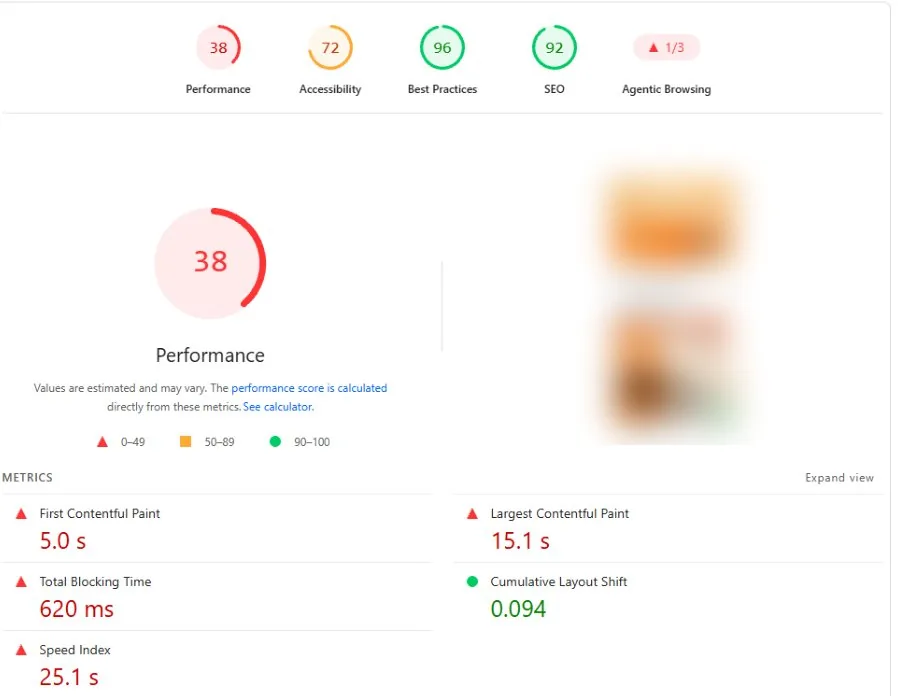Click the green circle beside Cumulative Layout Shift
This screenshot has height=696, width=898.
coord(472,582)
